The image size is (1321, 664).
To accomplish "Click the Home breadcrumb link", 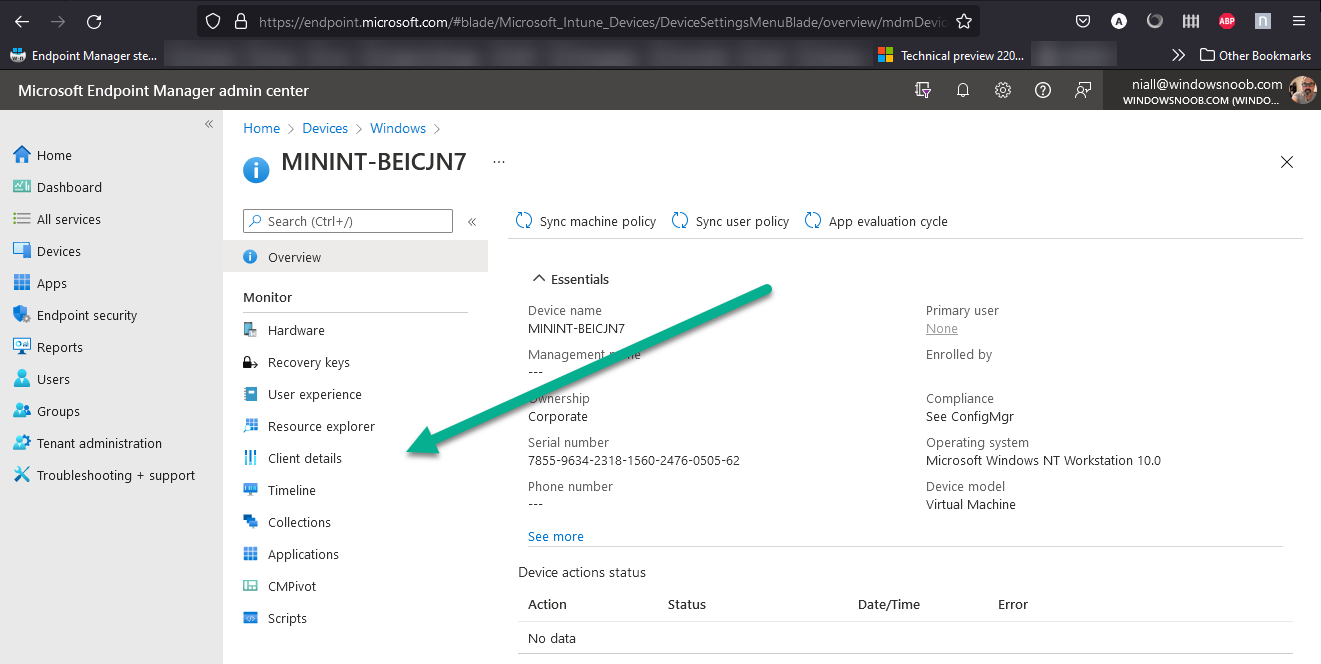I will point(262,128).
